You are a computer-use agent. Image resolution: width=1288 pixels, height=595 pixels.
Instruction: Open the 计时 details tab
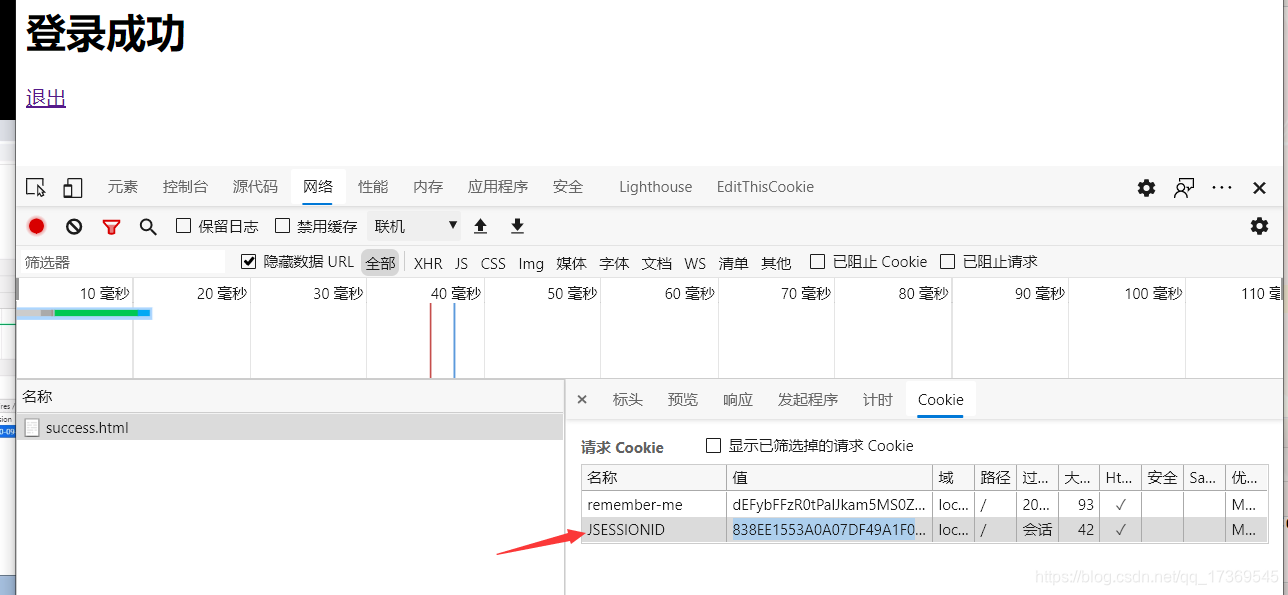[878, 400]
